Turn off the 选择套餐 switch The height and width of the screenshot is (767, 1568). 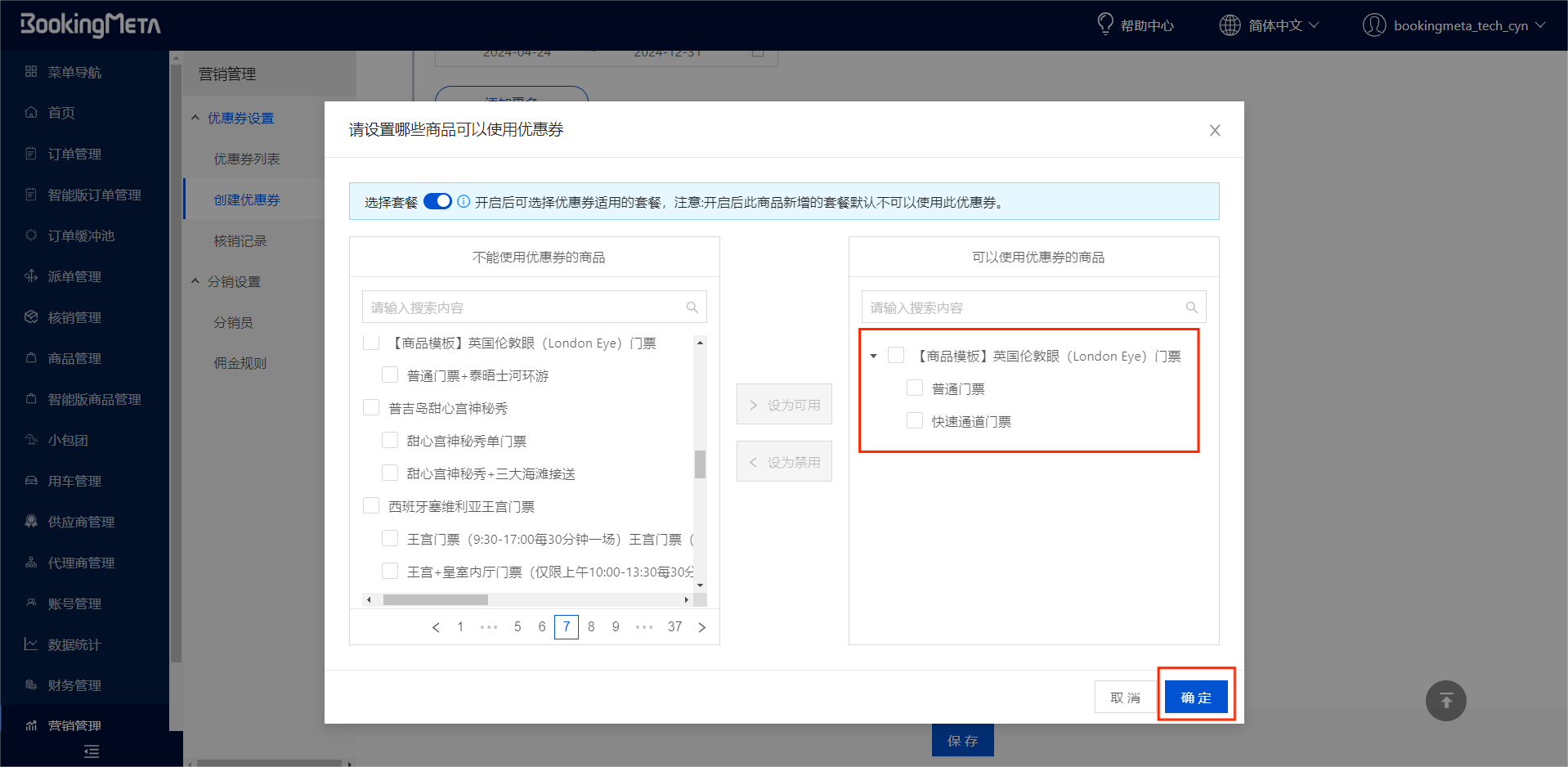[x=437, y=201]
